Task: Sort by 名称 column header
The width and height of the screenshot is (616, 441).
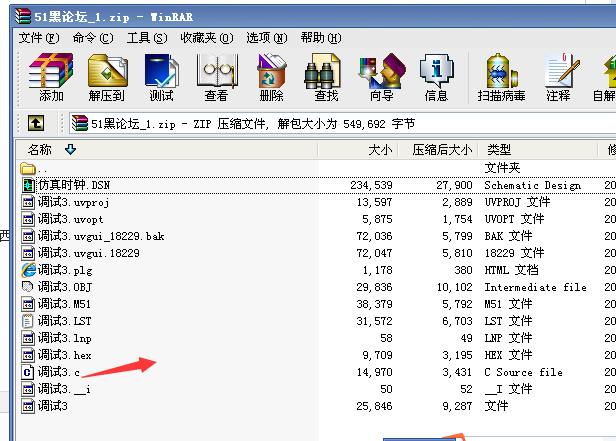Action: coord(167,149)
